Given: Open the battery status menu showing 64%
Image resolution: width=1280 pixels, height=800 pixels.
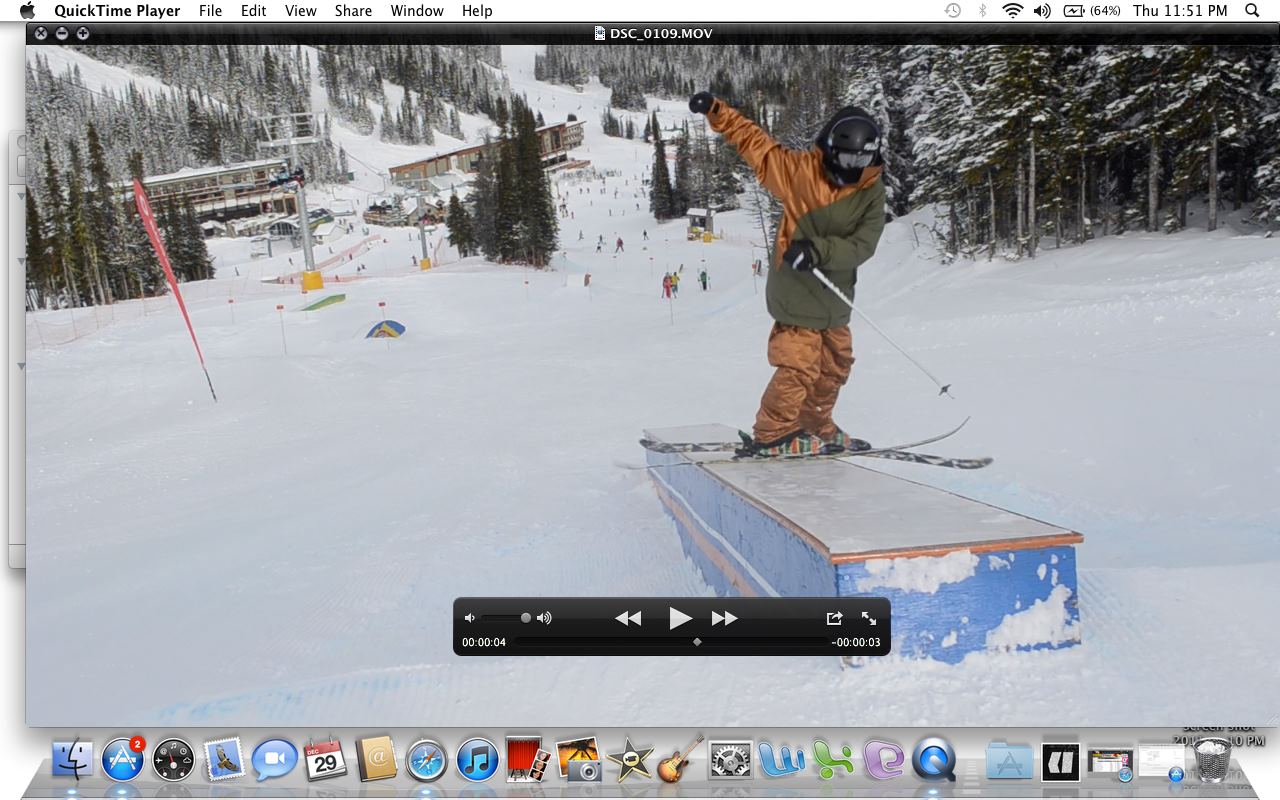Looking at the screenshot, I should point(1078,11).
